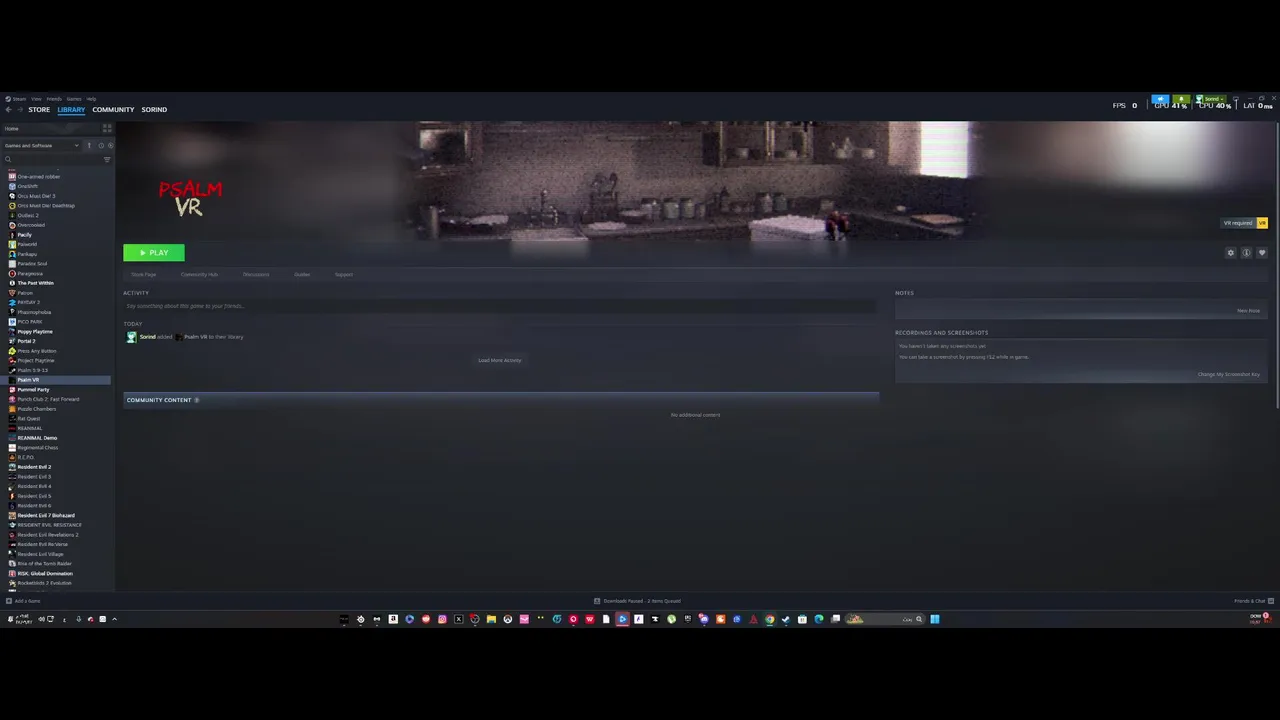Expand the Games and Software dropdown

pos(42,146)
